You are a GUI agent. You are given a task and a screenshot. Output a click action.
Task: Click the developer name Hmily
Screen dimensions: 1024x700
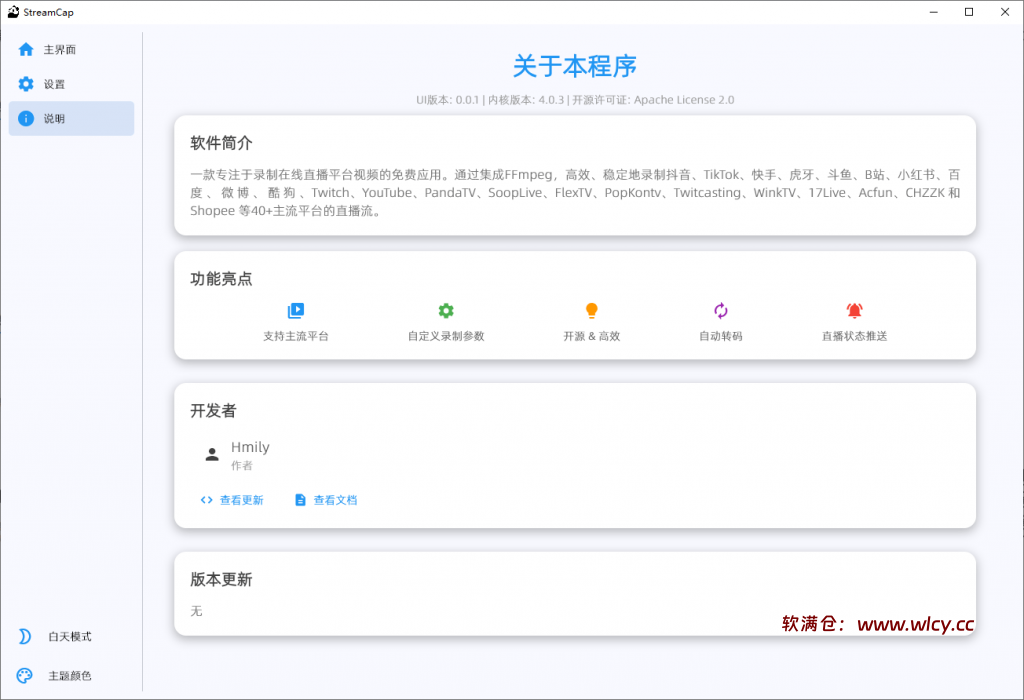pyautogui.click(x=250, y=447)
